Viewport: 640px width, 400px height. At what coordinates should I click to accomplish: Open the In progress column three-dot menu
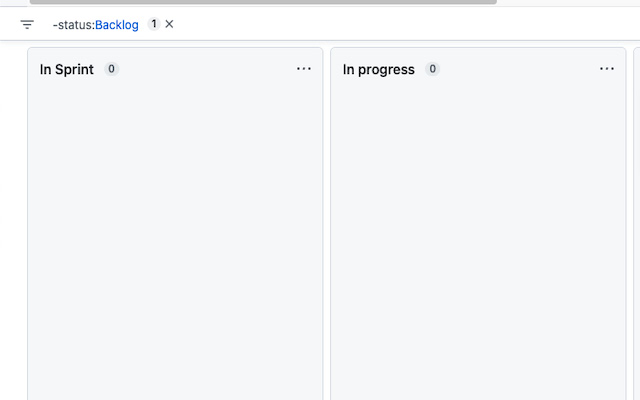click(607, 69)
